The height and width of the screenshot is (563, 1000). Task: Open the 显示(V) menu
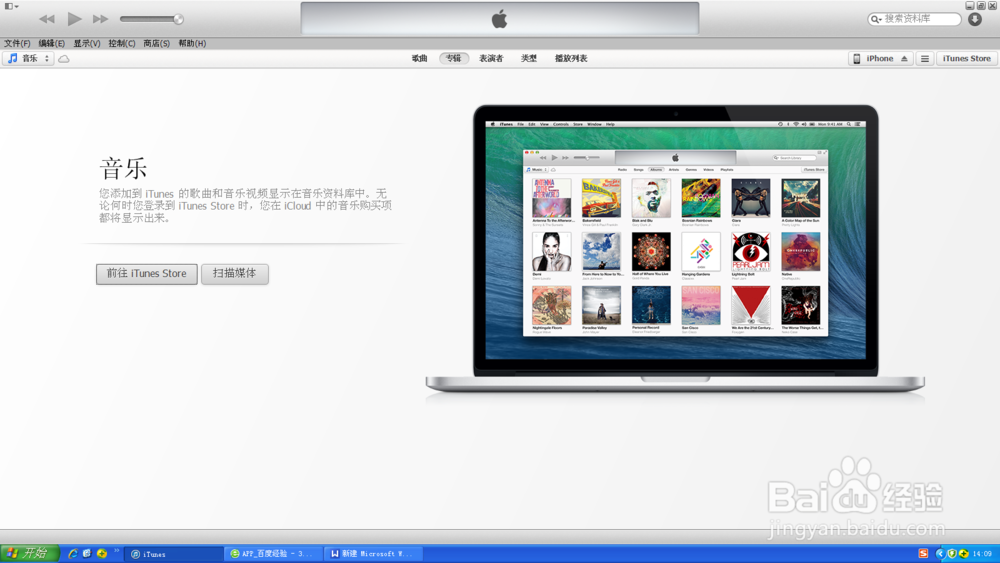pos(87,43)
